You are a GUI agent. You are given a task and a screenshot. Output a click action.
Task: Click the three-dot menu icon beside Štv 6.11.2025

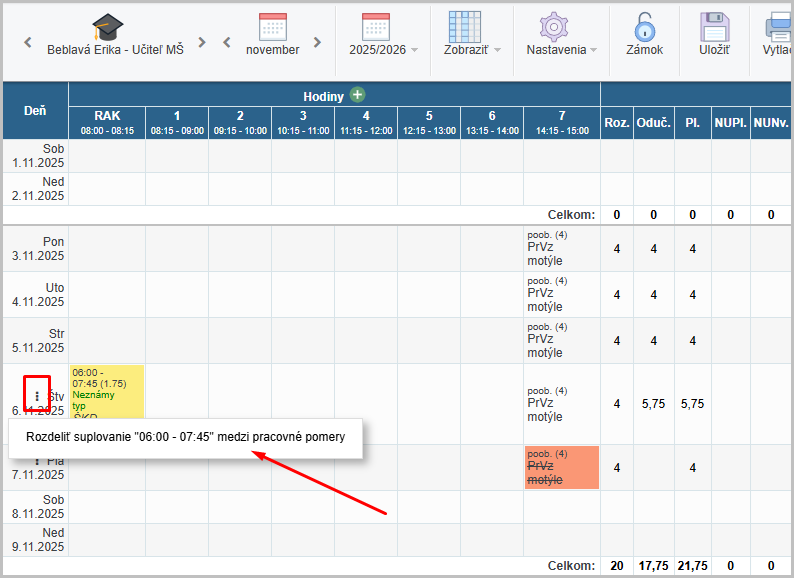(x=37, y=396)
